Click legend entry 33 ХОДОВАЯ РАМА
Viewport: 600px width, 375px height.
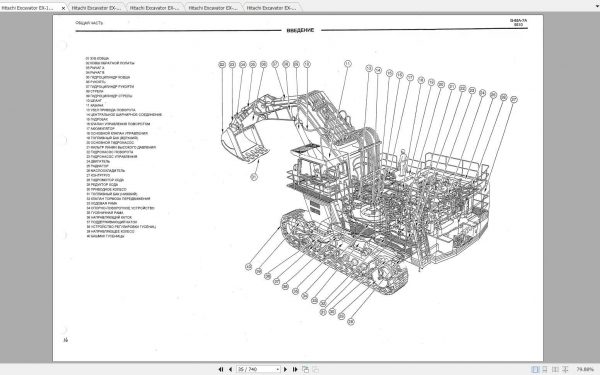[102, 204]
